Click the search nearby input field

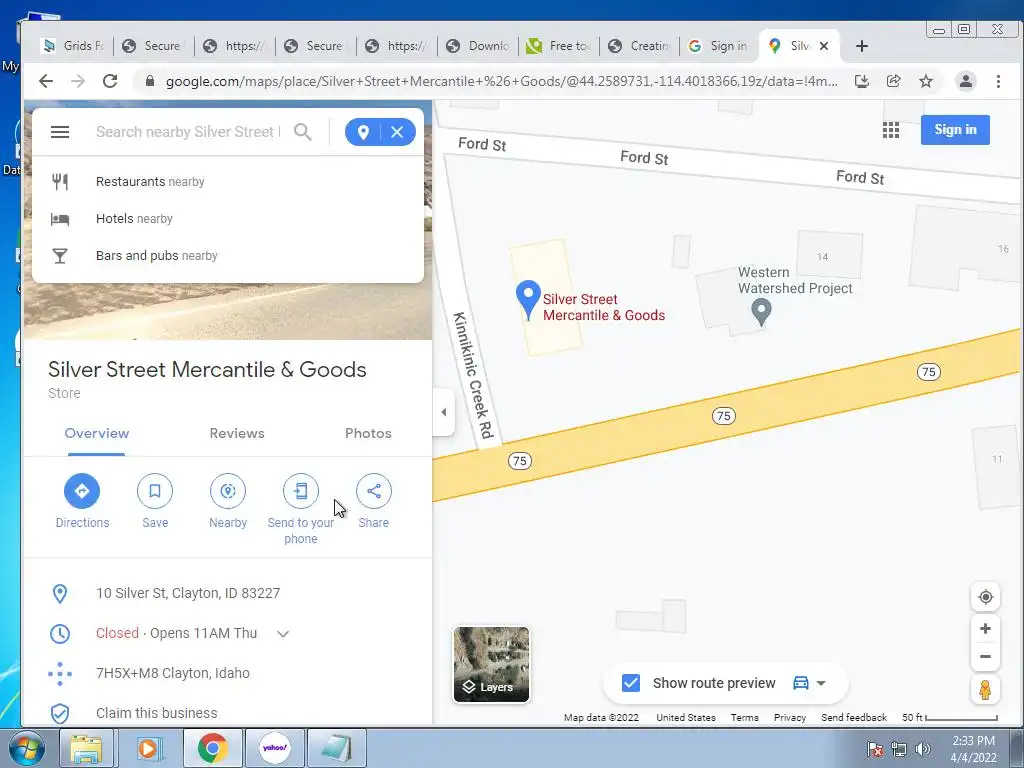[x=188, y=132]
